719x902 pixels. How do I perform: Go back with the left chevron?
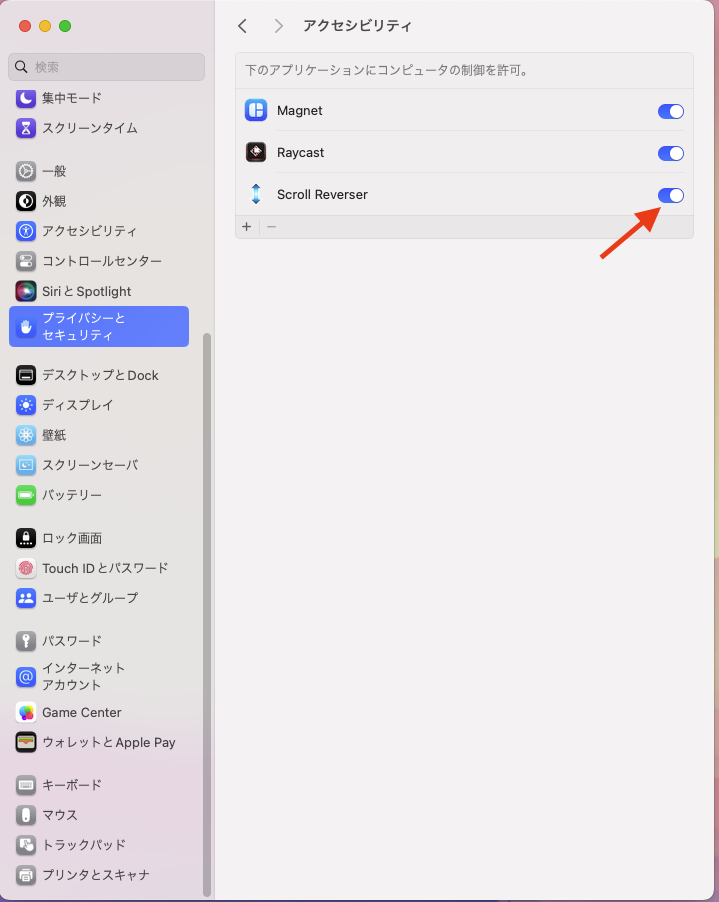(242, 26)
